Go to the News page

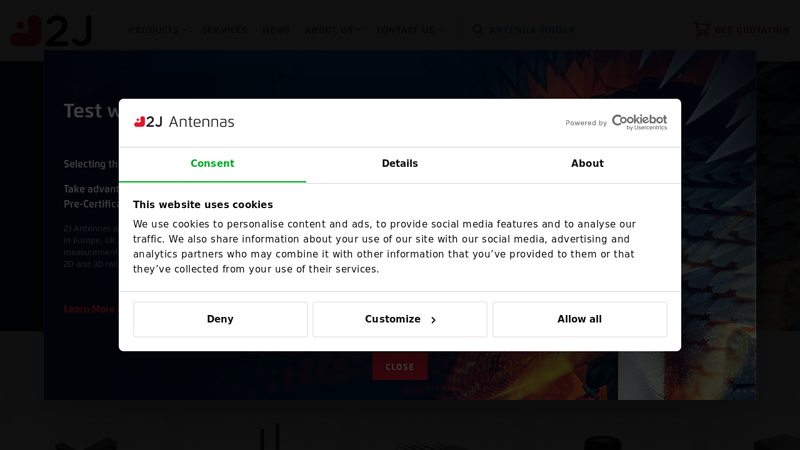pyautogui.click(x=276, y=30)
